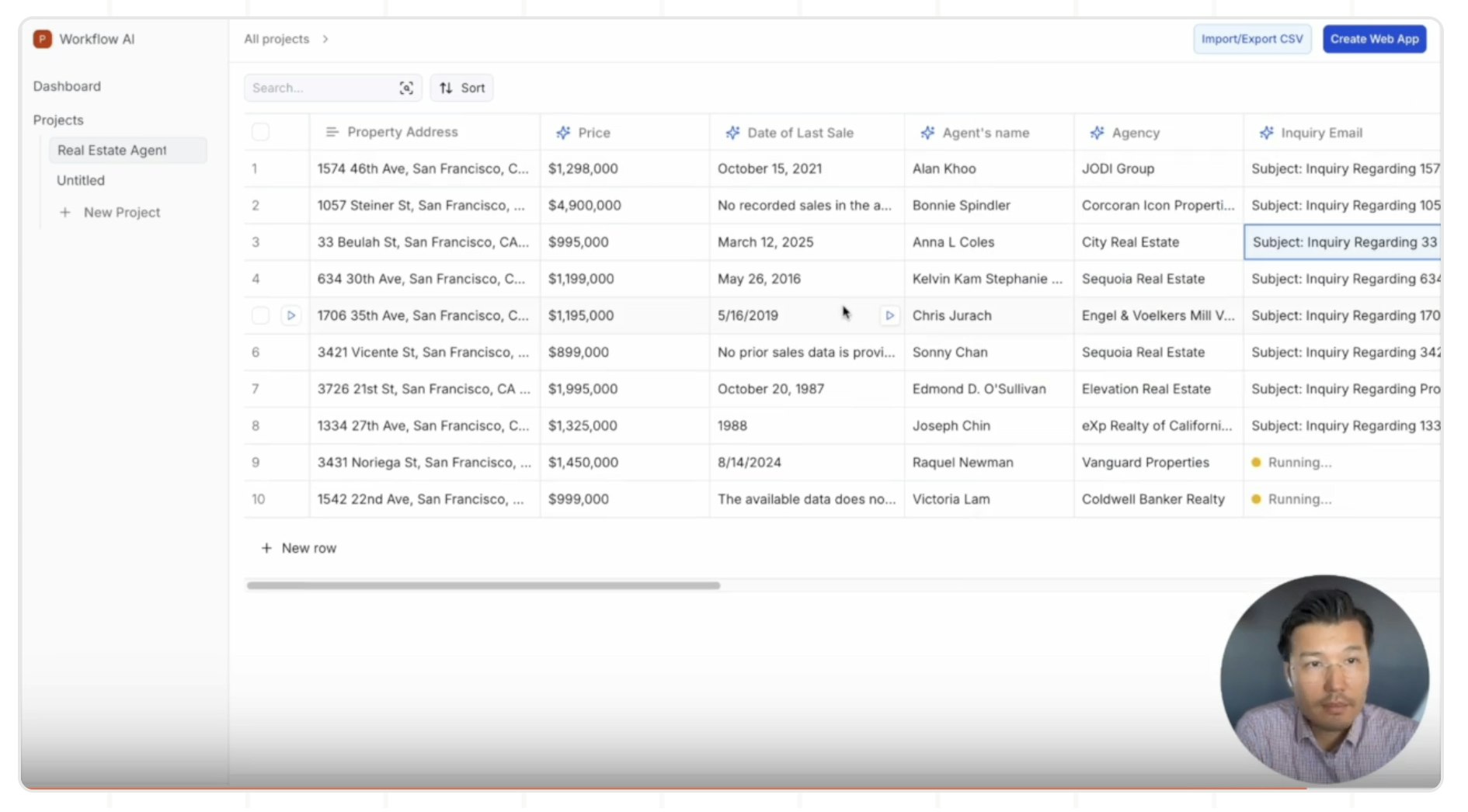Click the $1,450,000 price cell
The height and width of the screenshot is (812, 1468).
tap(625, 463)
